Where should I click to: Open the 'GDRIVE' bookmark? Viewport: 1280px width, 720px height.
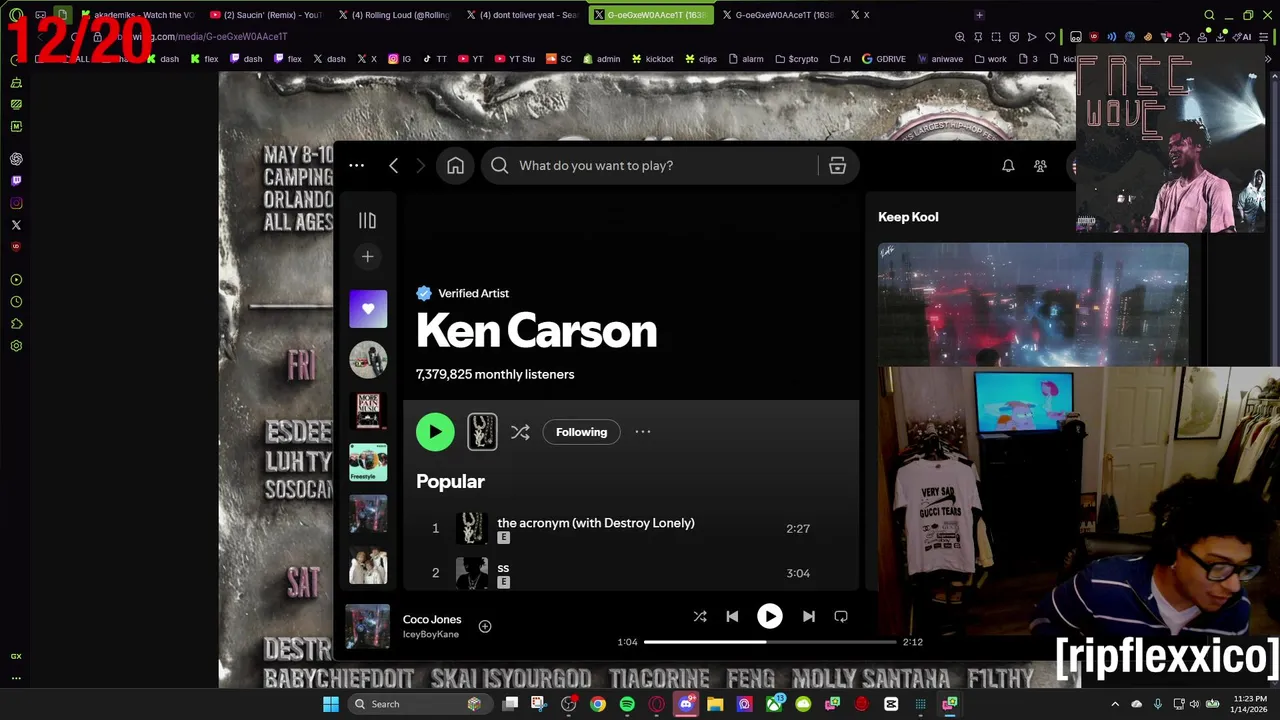click(x=884, y=59)
